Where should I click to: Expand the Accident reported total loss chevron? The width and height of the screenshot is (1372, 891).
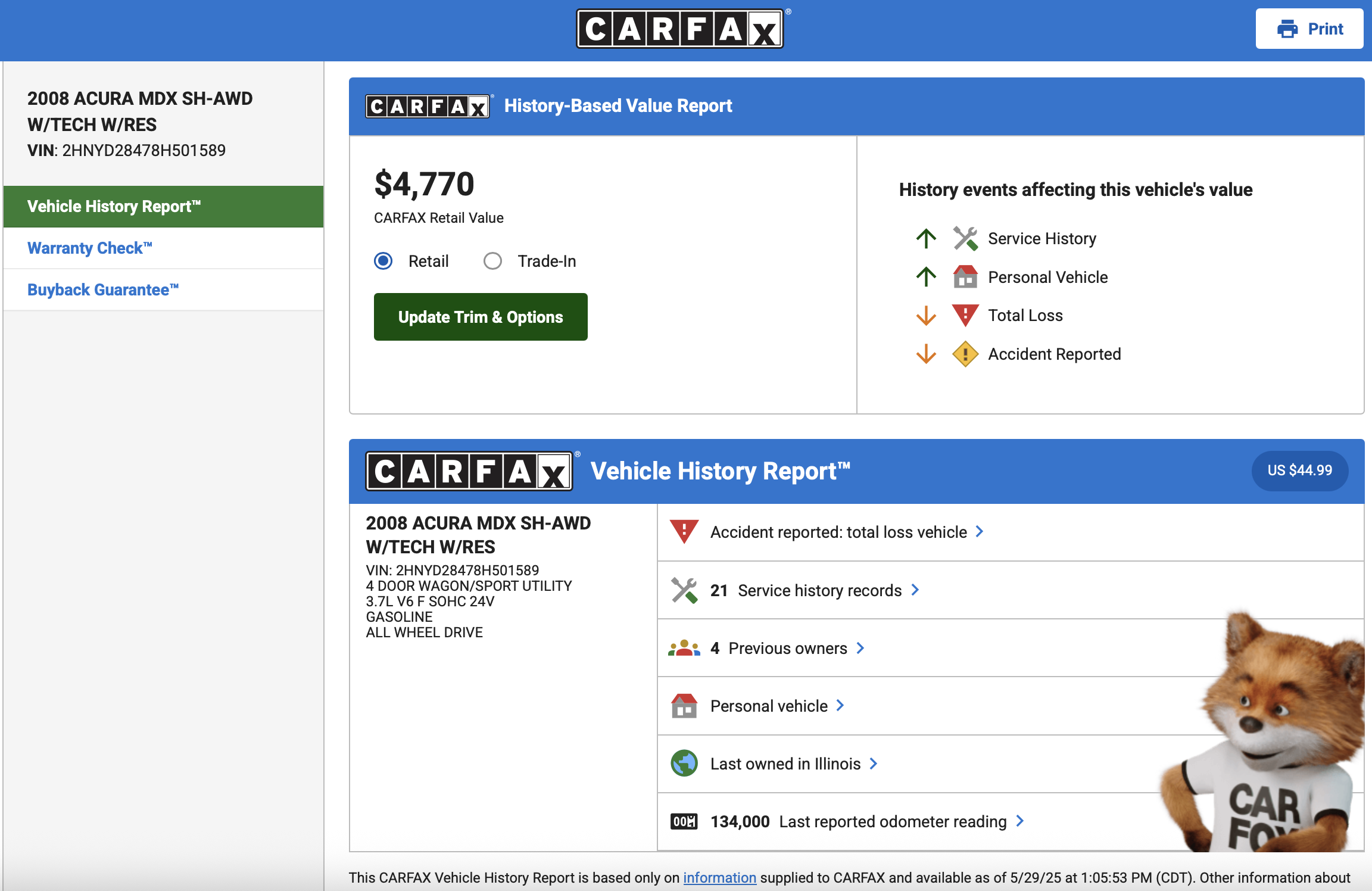pos(980,531)
